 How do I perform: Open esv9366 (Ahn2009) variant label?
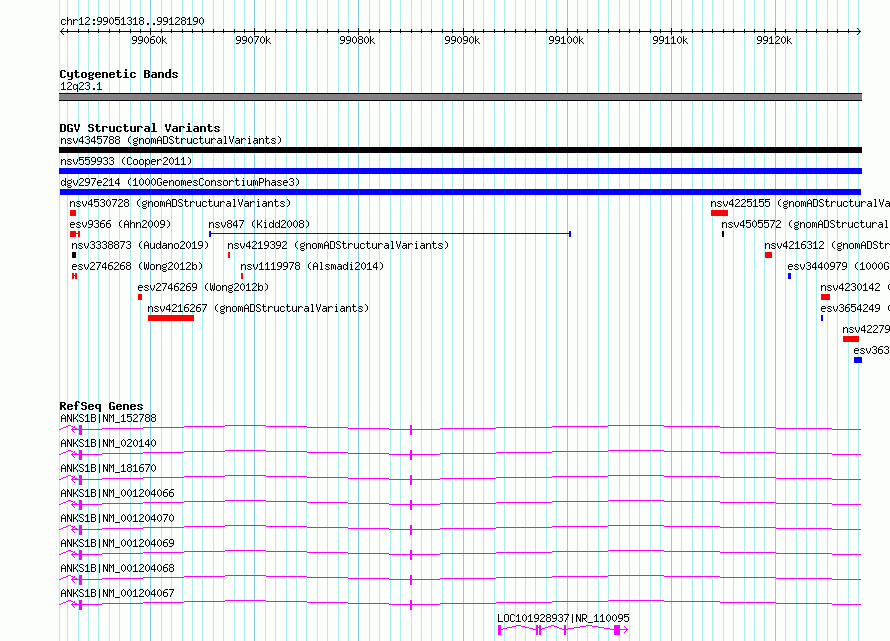(120, 224)
